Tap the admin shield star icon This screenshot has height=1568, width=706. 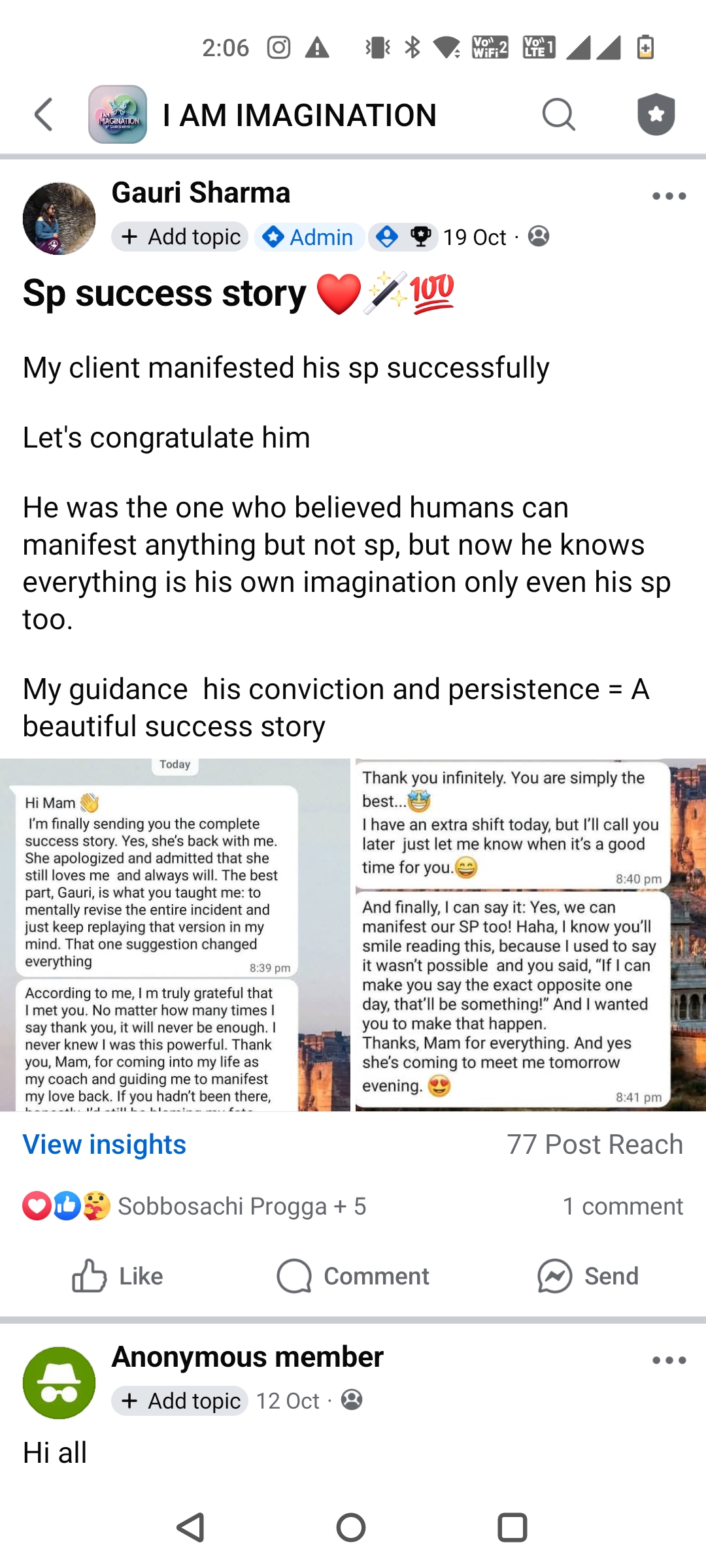pos(656,115)
